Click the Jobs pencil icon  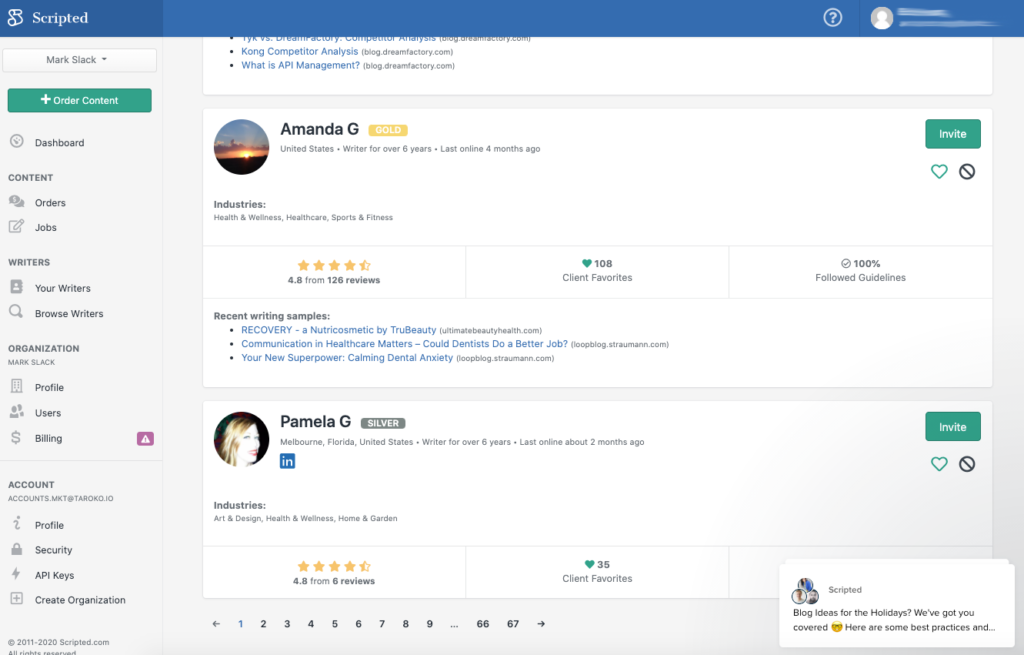tap(16, 226)
